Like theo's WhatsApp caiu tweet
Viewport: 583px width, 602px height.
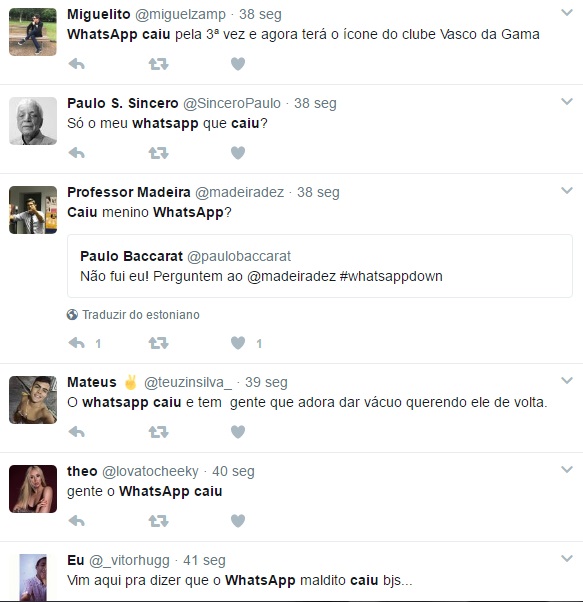click(238, 521)
